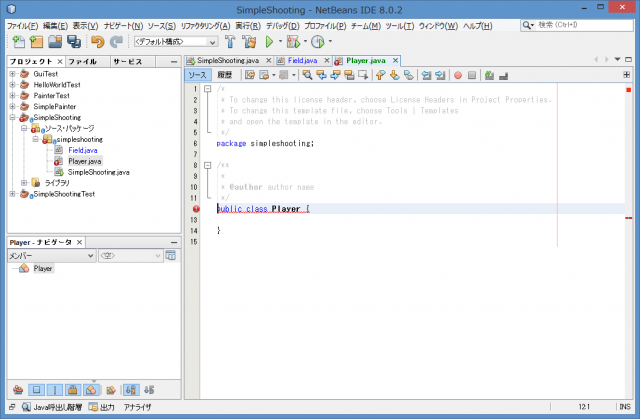Switch to Field.java editor tab

coord(302,60)
